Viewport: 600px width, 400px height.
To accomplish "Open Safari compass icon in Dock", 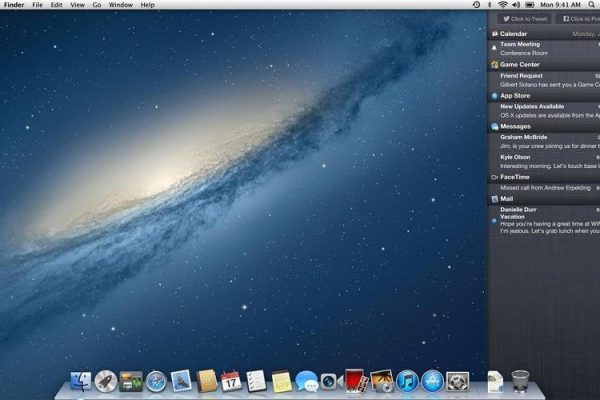I will (x=156, y=380).
